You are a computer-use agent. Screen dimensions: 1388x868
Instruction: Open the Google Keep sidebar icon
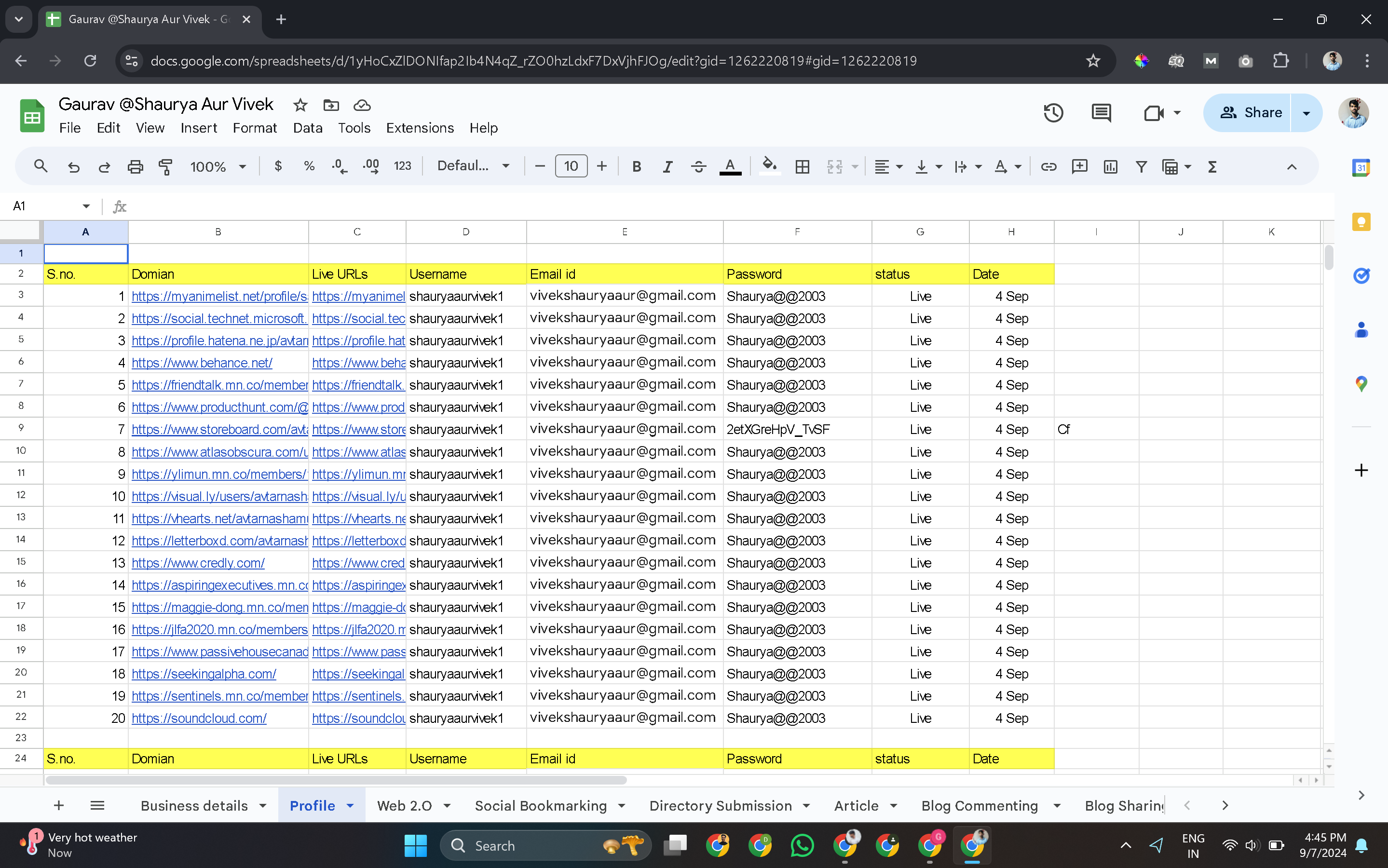(x=1361, y=222)
